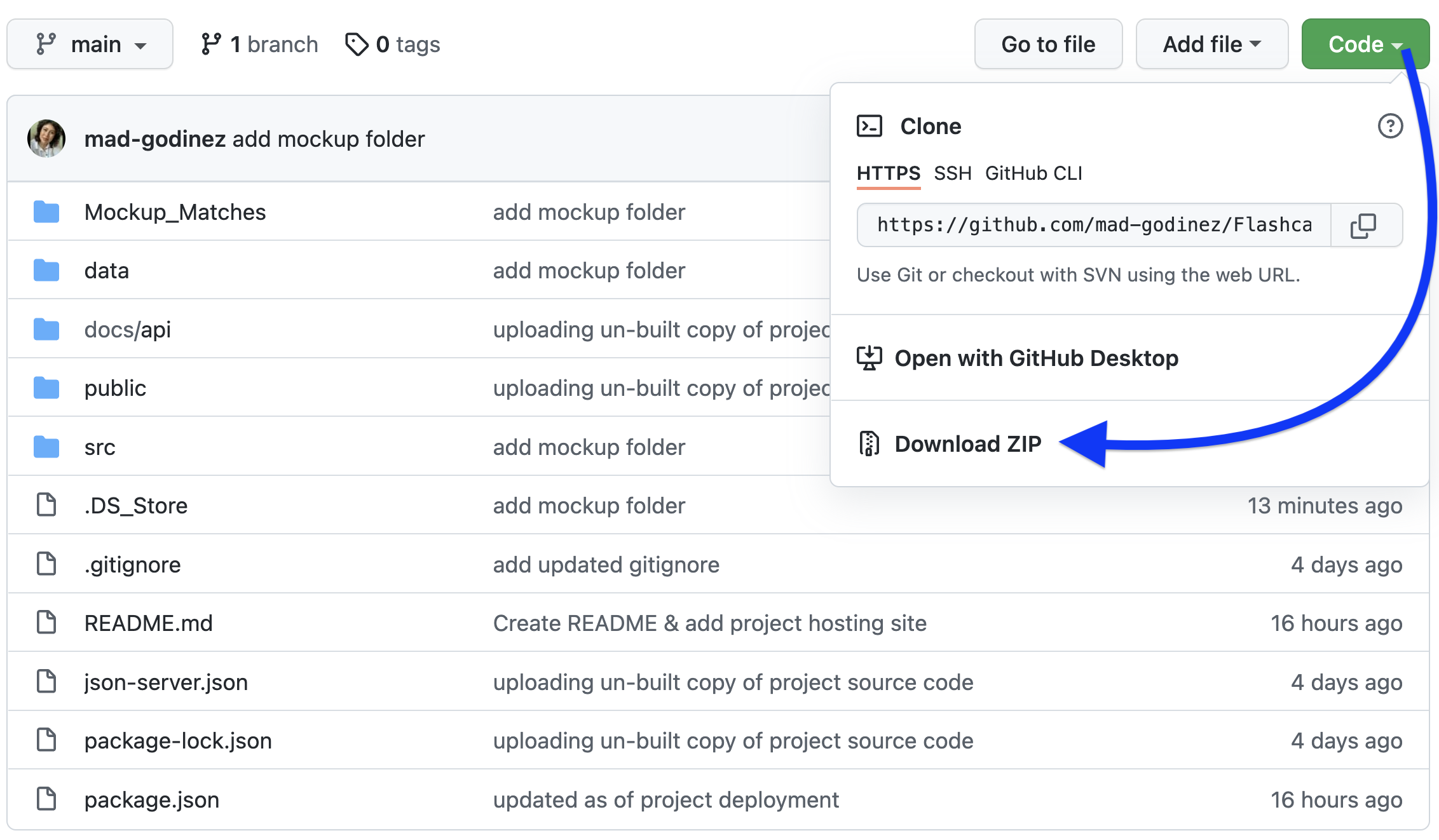The width and height of the screenshot is (1439, 840).
Task: Click the help question mark in Clone panel
Action: click(x=1390, y=126)
